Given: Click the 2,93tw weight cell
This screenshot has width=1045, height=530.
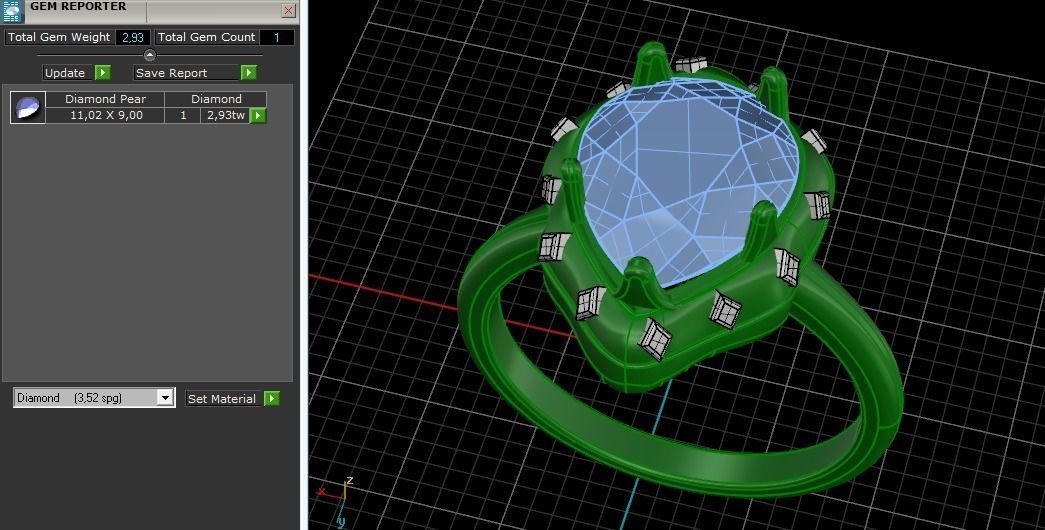Looking at the screenshot, I should coord(225,115).
